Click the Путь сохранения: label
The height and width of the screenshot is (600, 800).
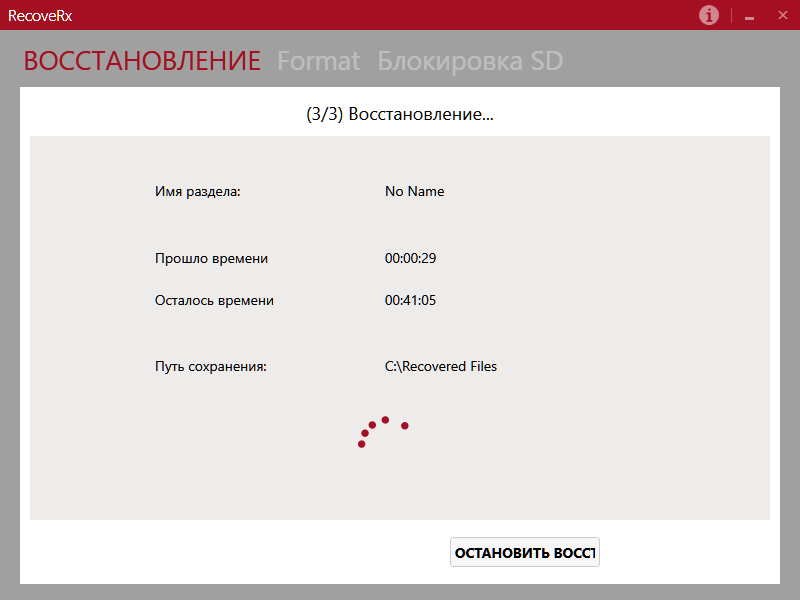click(x=211, y=367)
